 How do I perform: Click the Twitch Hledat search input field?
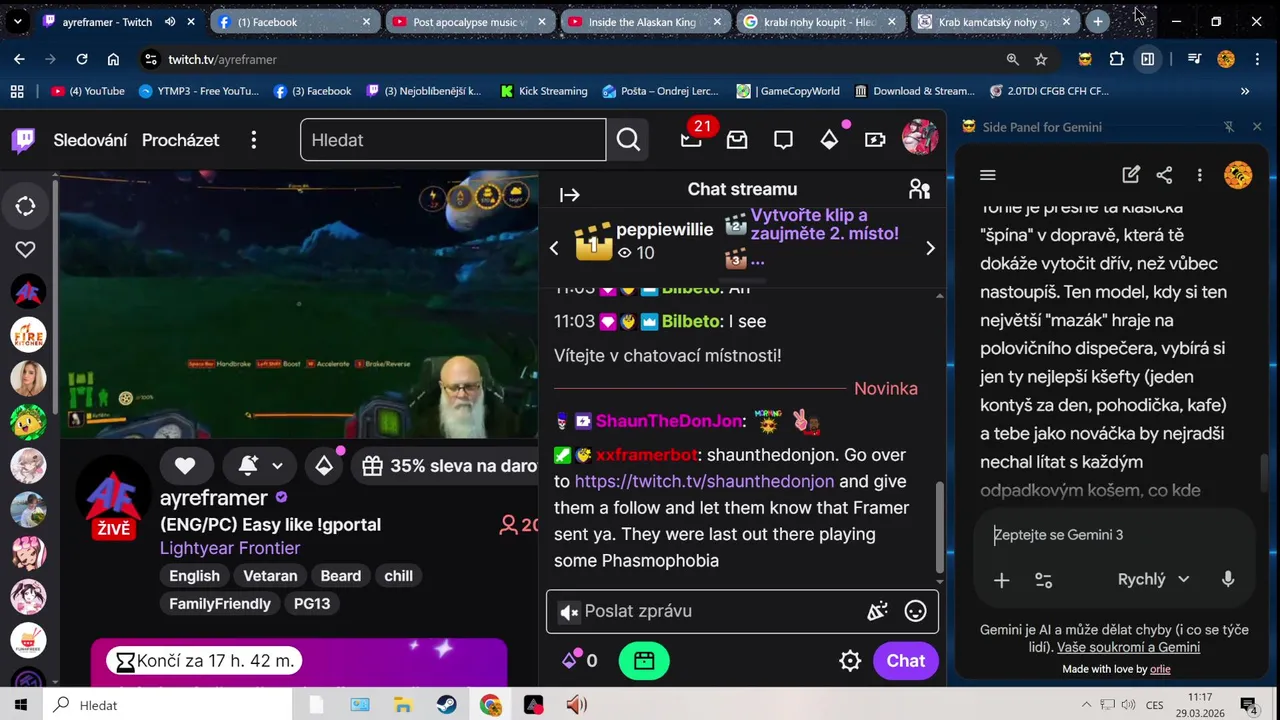(453, 140)
